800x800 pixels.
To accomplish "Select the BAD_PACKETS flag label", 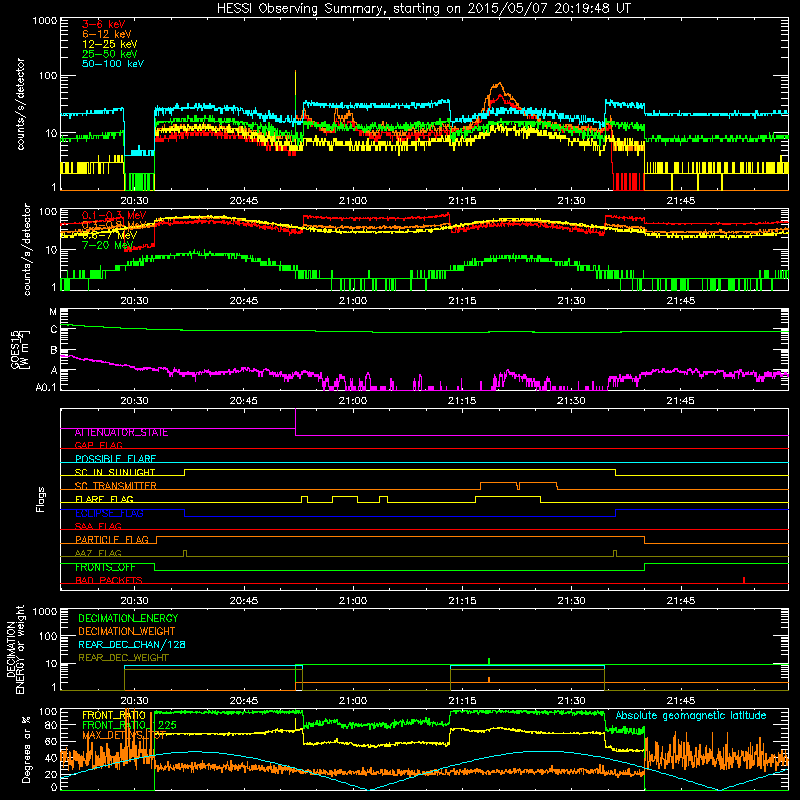I will tap(109, 580).
